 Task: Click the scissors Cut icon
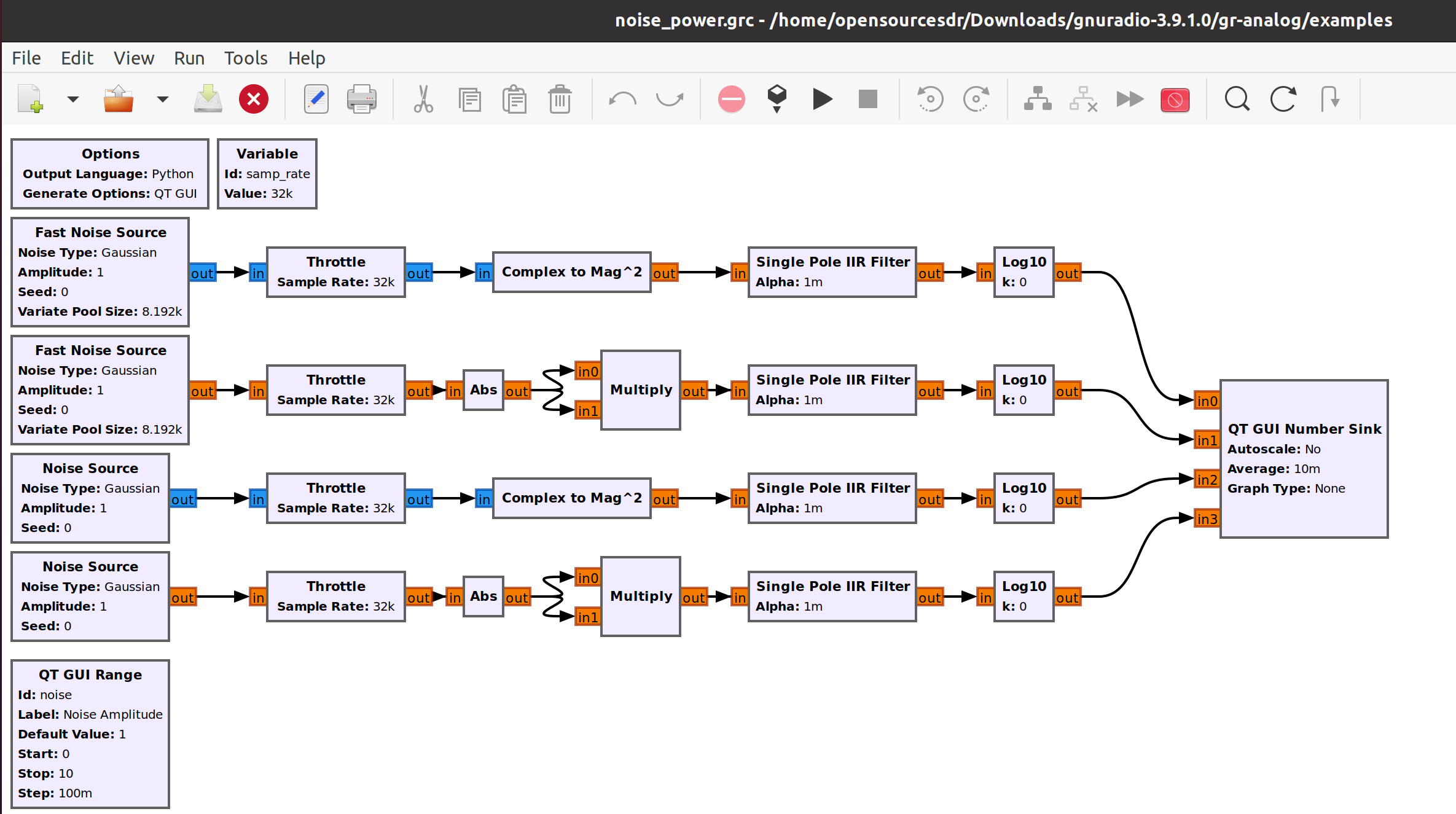point(423,99)
